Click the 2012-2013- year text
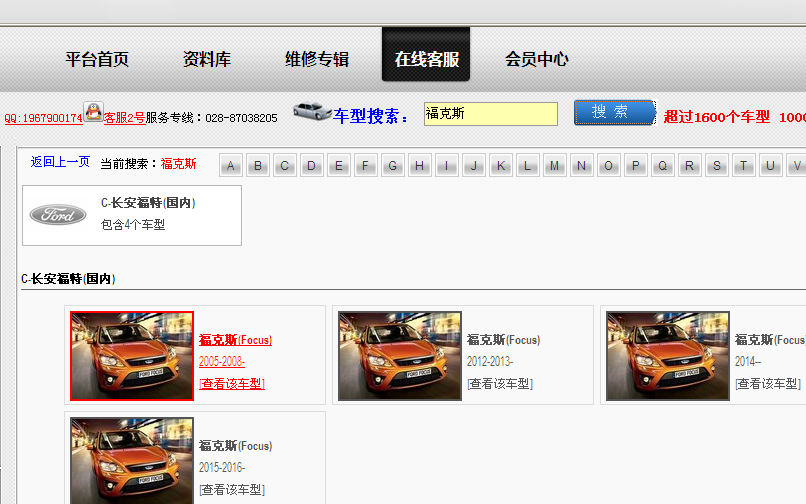The width and height of the screenshot is (806, 504). pyautogui.click(x=490, y=362)
